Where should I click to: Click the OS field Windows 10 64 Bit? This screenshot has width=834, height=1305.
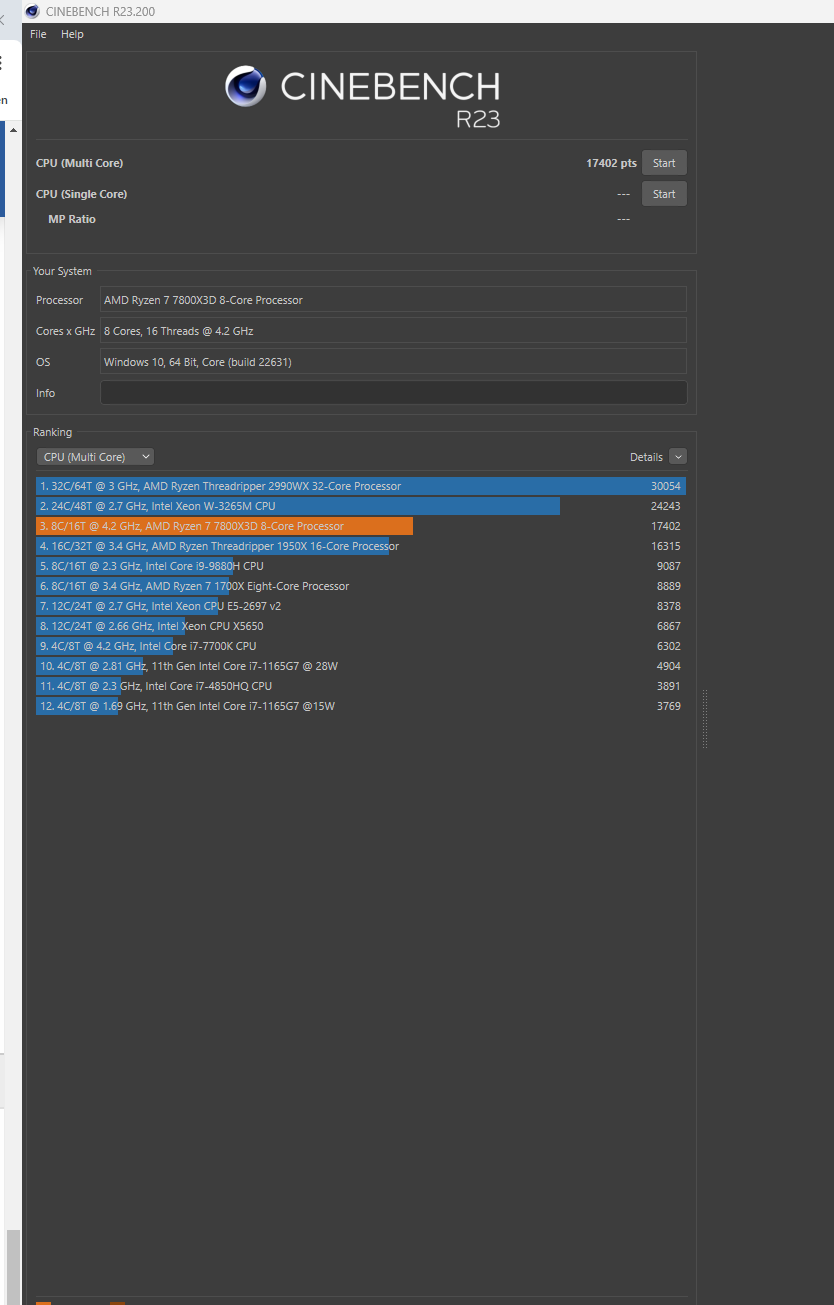[393, 362]
